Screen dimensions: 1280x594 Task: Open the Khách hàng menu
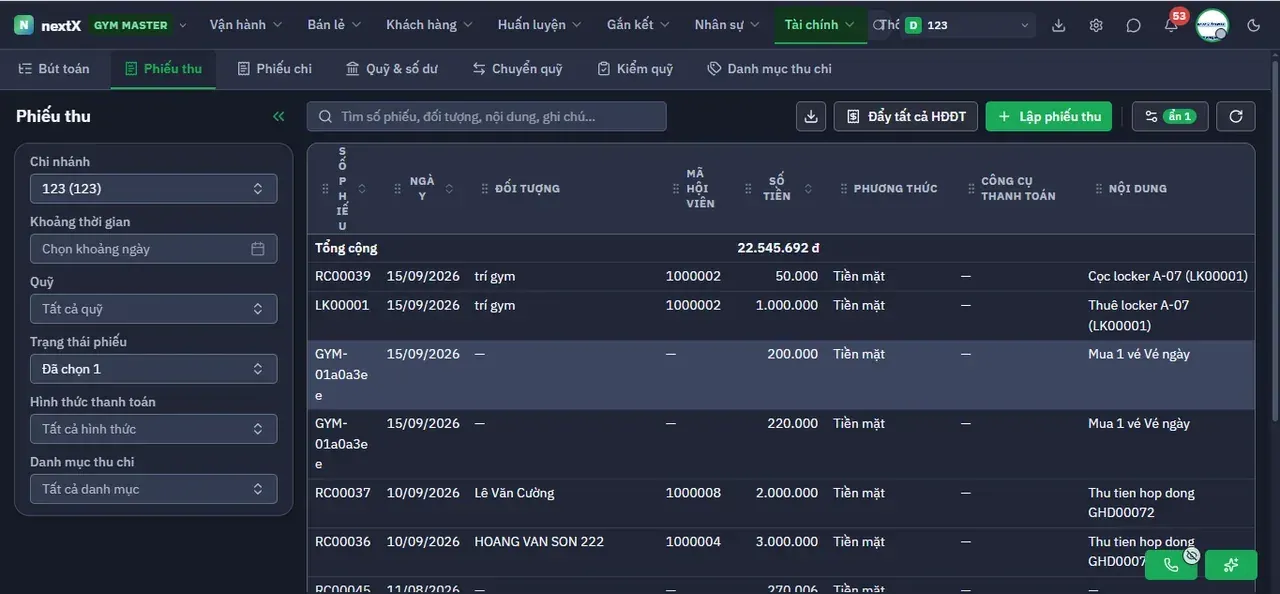pyautogui.click(x=429, y=25)
